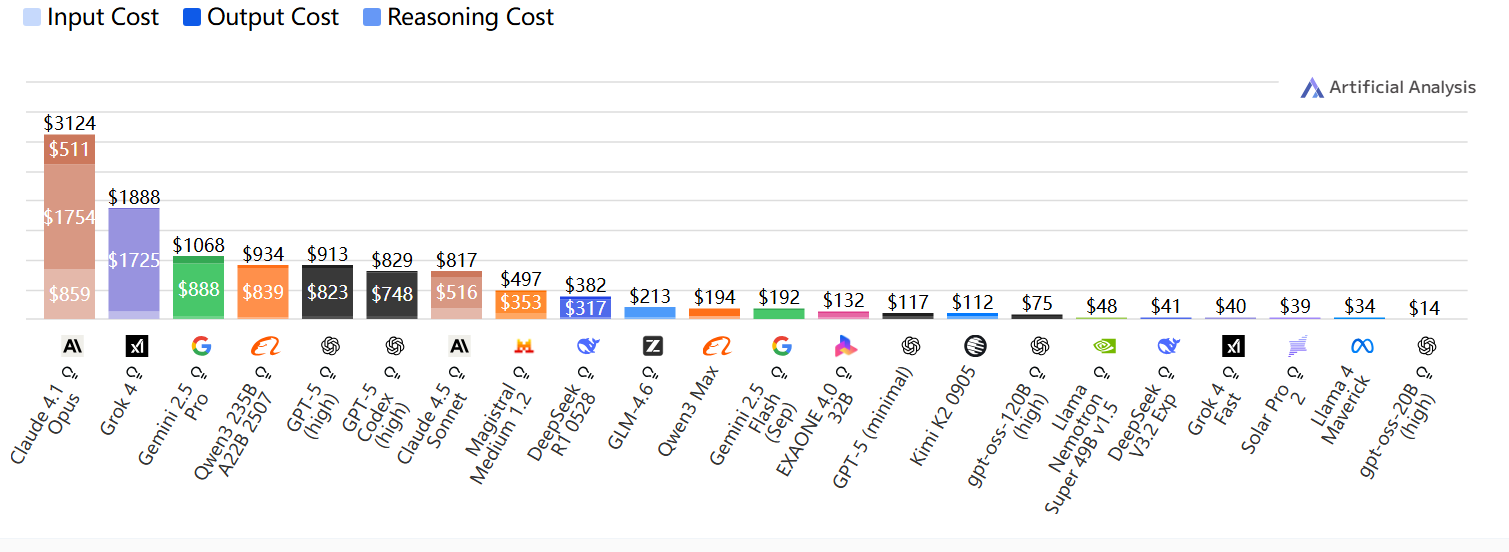Click the $1725 segment of the Grok 4 bar
The width and height of the screenshot is (1509, 552).
(134, 260)
